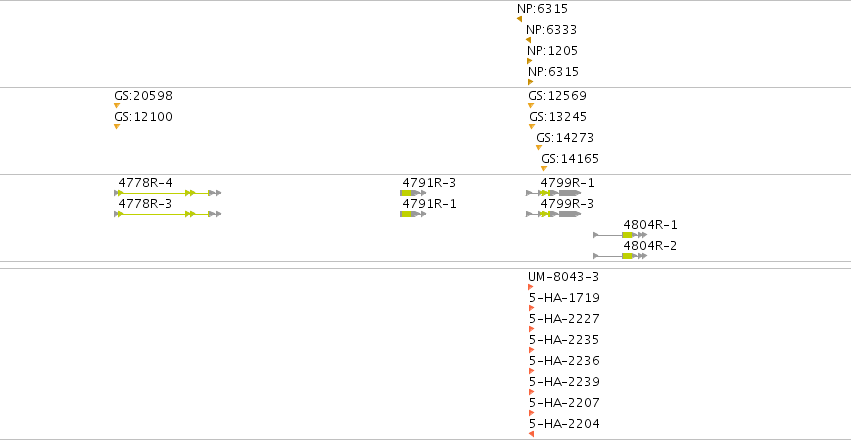Click the 4778R-3 label text
Image resolution: width=851 pixels, height=440 pixels.
(x=145, y=204)
